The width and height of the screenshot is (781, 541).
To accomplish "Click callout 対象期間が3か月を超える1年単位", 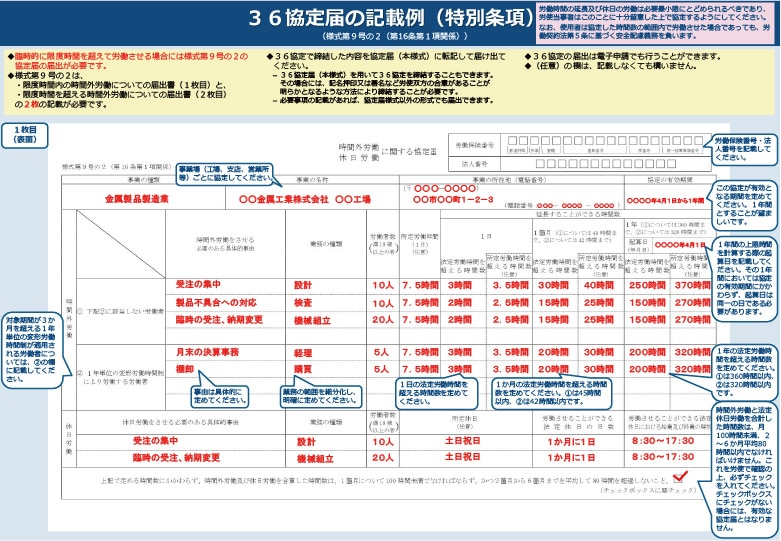I will 31,350.
